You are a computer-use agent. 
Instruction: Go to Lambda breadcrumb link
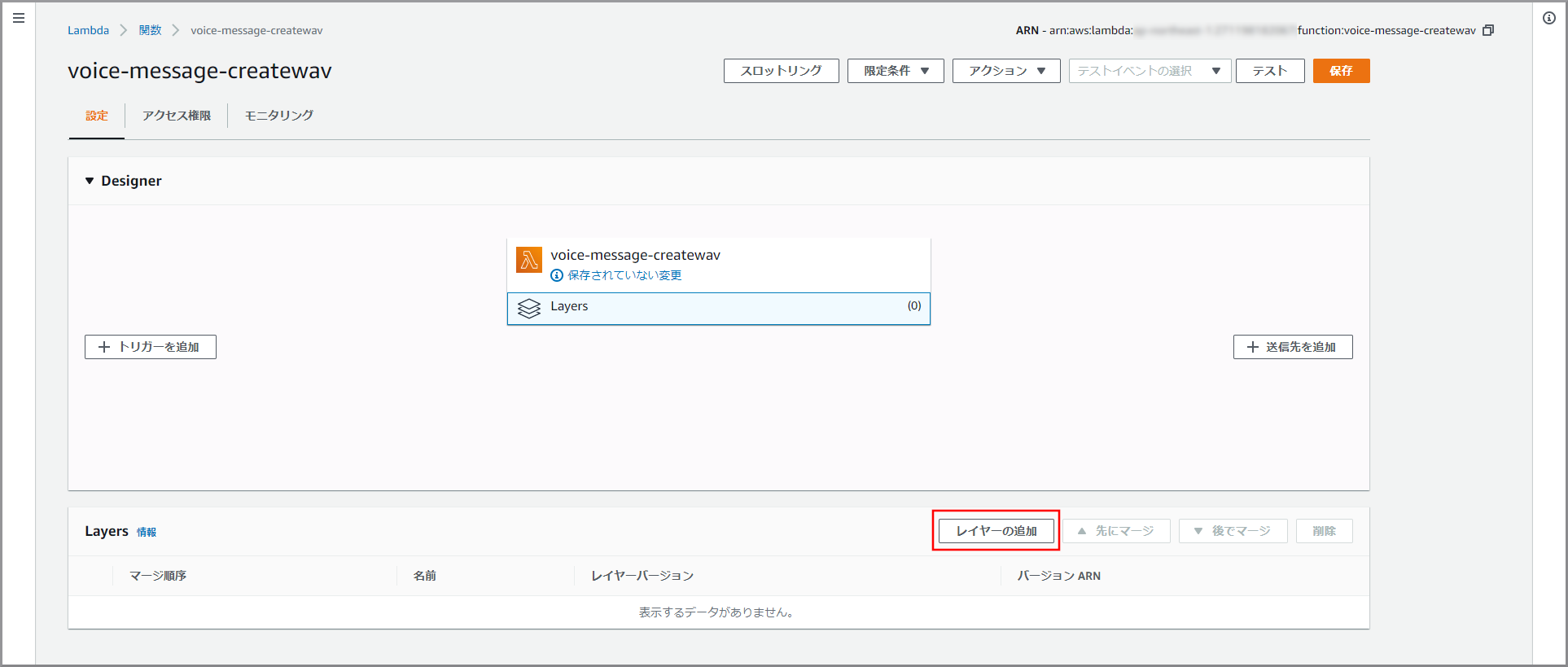click(88, 30)
